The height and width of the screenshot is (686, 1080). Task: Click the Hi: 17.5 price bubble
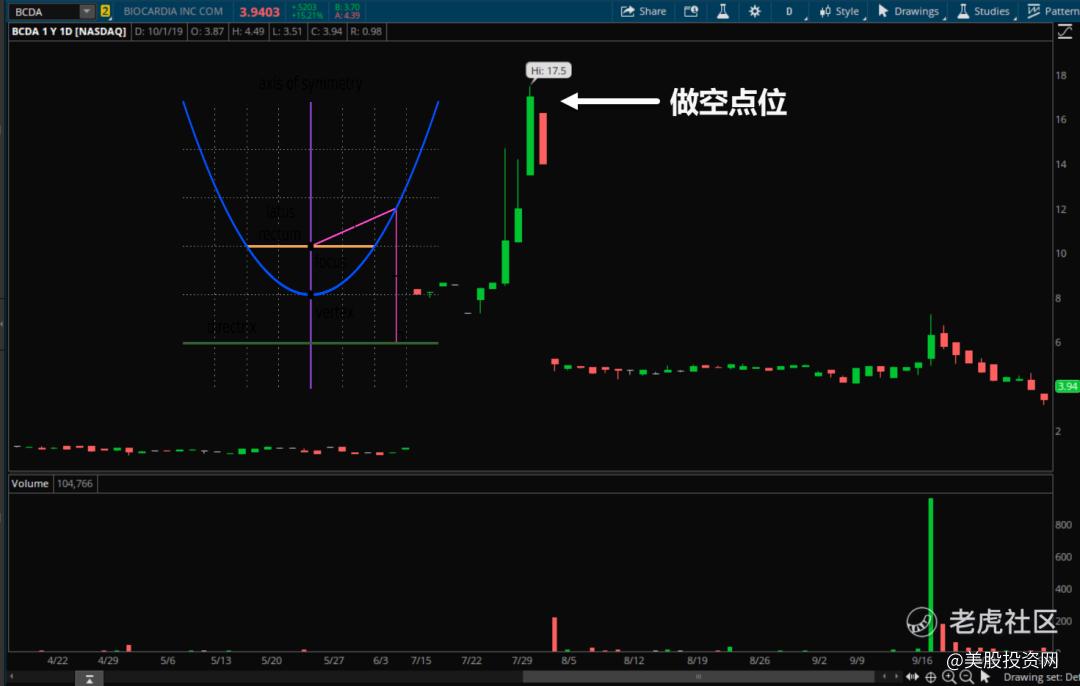click(x=548, y=70)
